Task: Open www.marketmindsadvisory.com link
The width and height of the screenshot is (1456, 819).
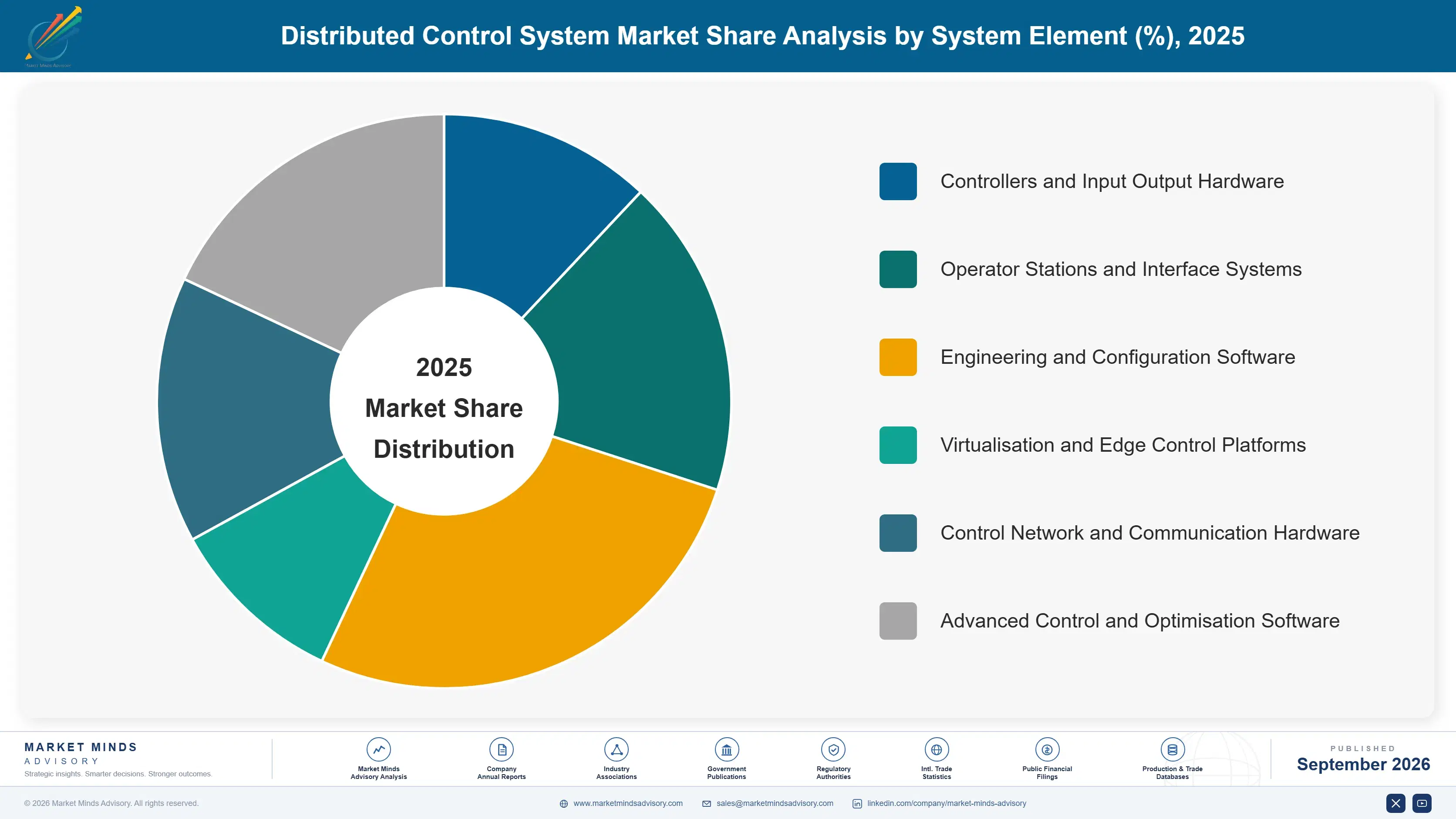Action: [x=627, y=803]
